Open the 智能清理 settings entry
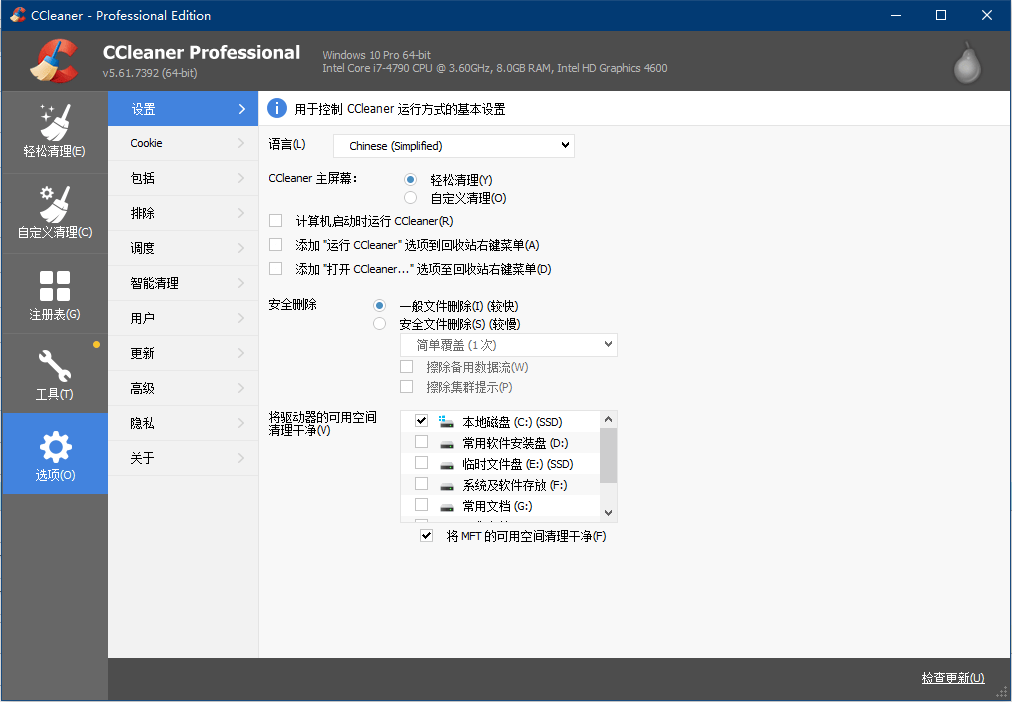This screenshot has height=702, width=1012. tap(182, 283)
